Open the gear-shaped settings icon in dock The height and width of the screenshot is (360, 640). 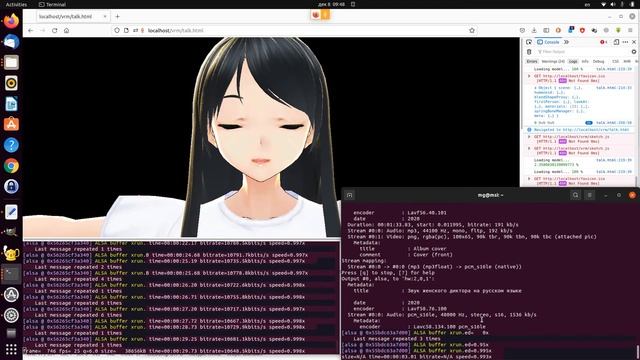(11, 315)
